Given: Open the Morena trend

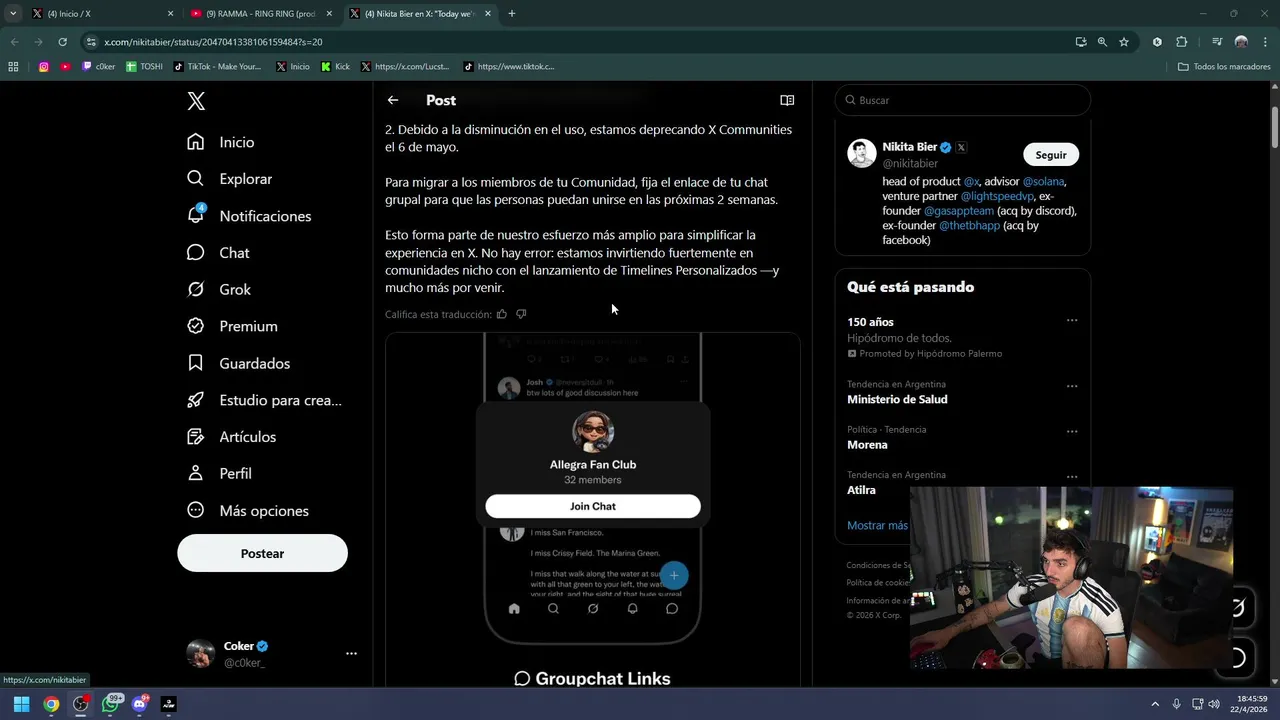Looking at the screenshot, I should pyautogui.click(x=867, y=444).
